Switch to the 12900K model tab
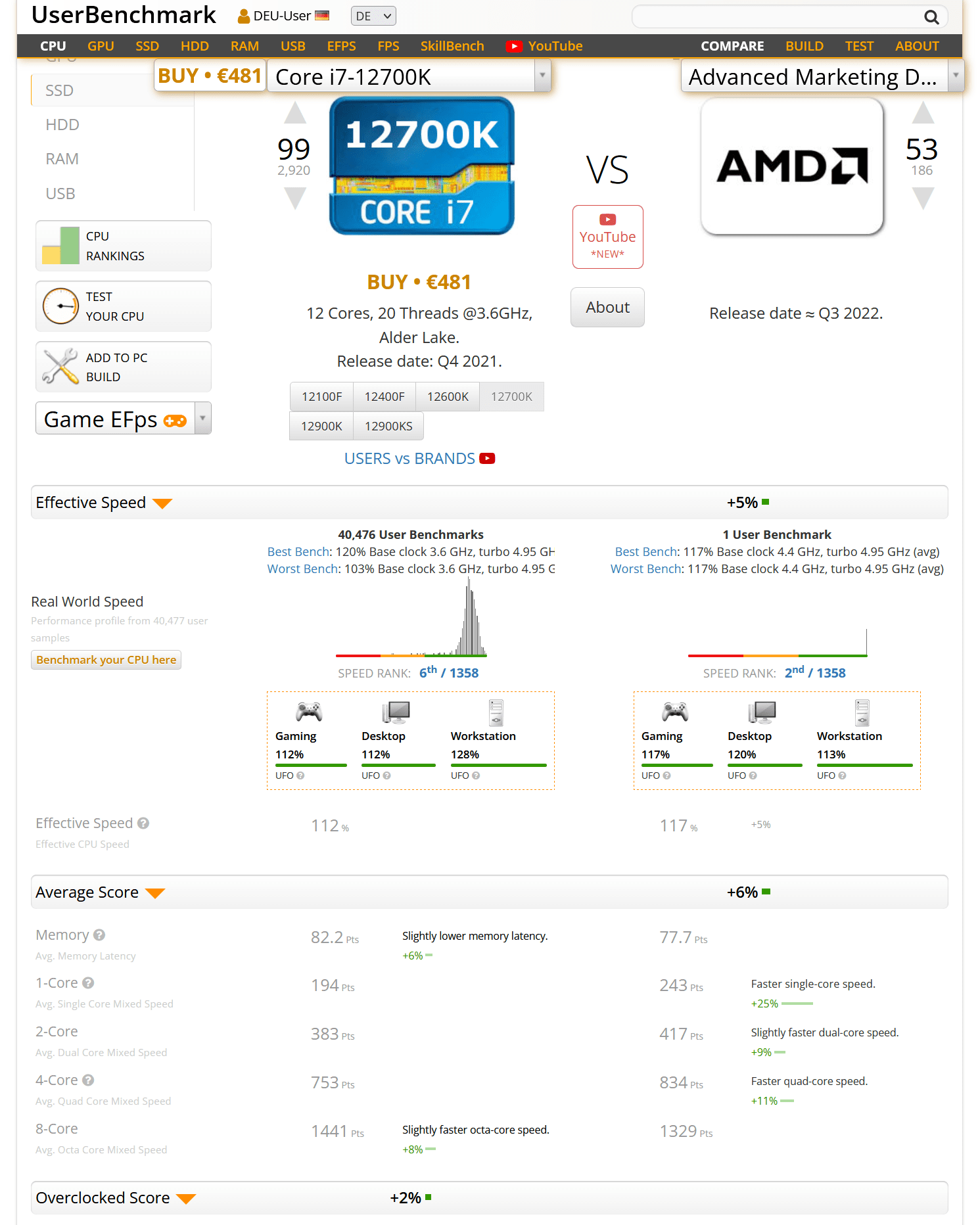 321,426
